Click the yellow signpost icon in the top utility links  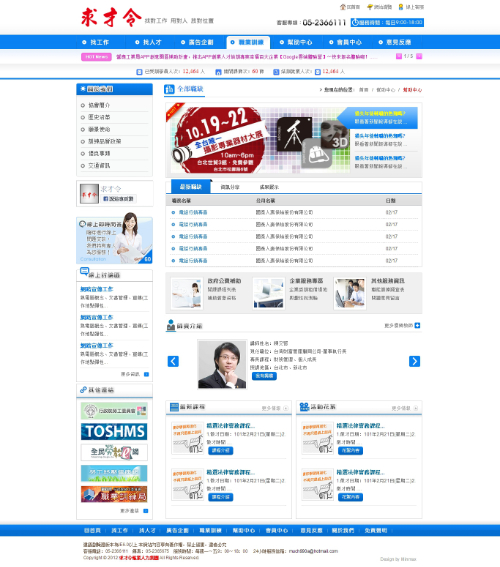coord(370,7)
